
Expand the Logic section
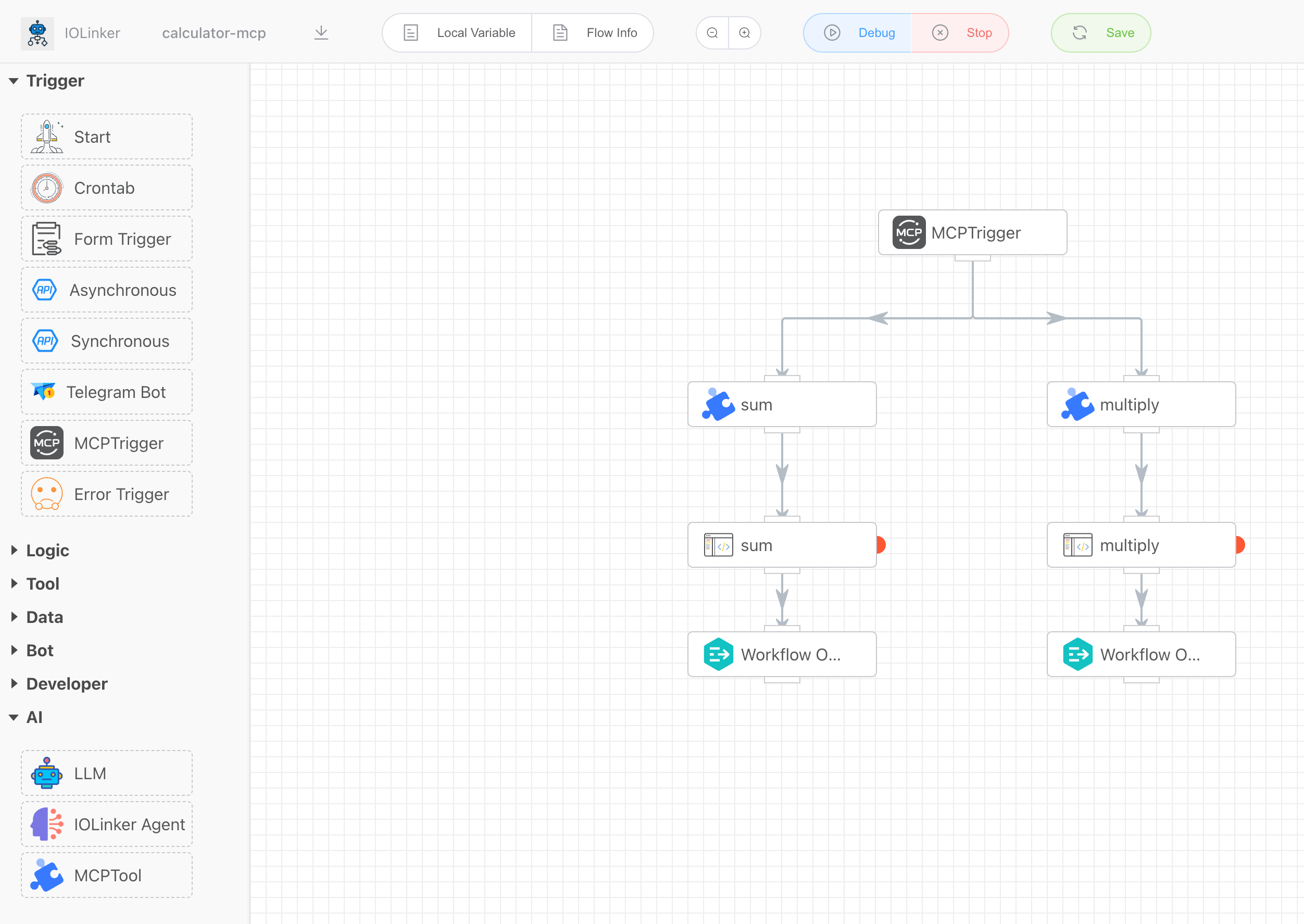click(14, 550)
